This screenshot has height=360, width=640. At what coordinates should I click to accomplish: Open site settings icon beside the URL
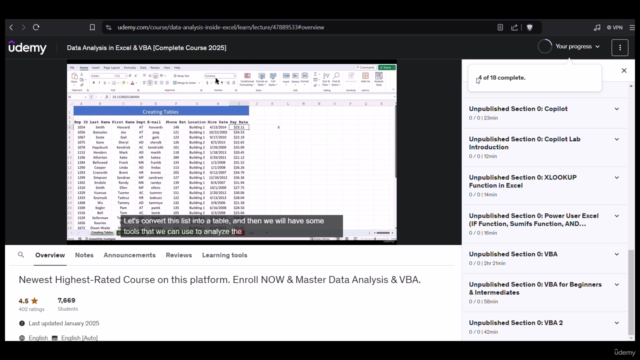coord(108,27)
